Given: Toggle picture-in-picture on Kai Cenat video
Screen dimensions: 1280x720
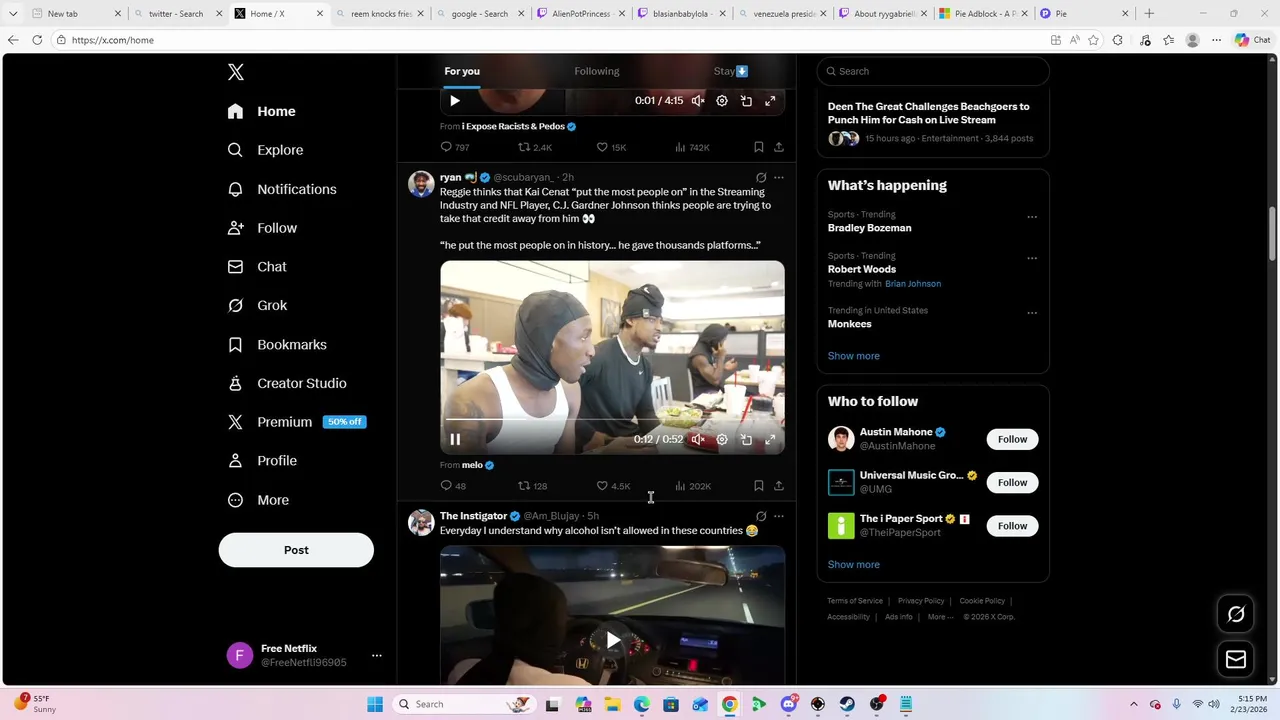Looking at the screenshot, I should [x=746, y=439].
